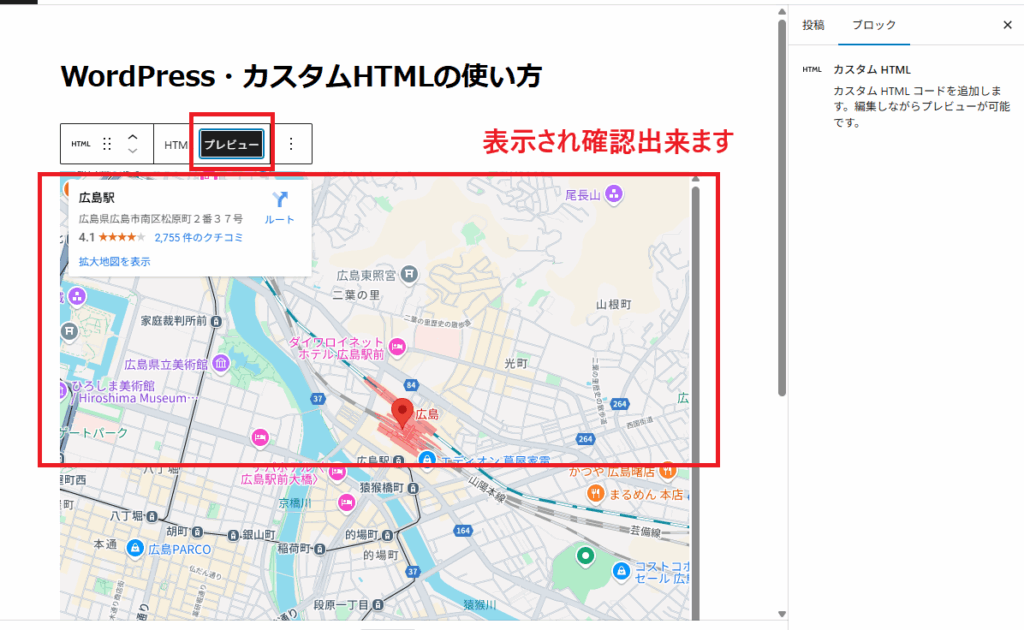Click the 山根町 district label on map
Screen dimensions: 1024x630
(614, 304)
